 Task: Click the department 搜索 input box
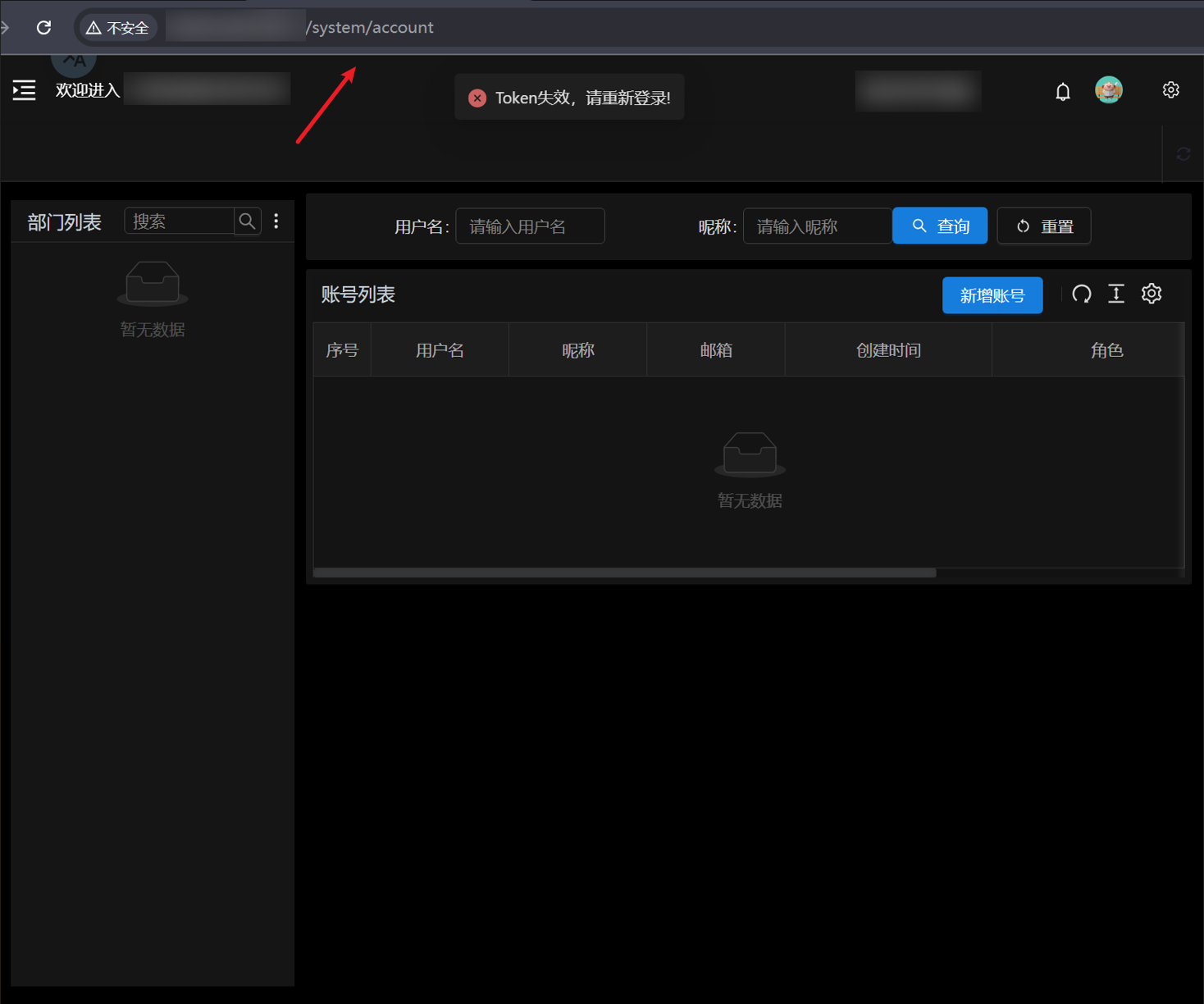180,221
